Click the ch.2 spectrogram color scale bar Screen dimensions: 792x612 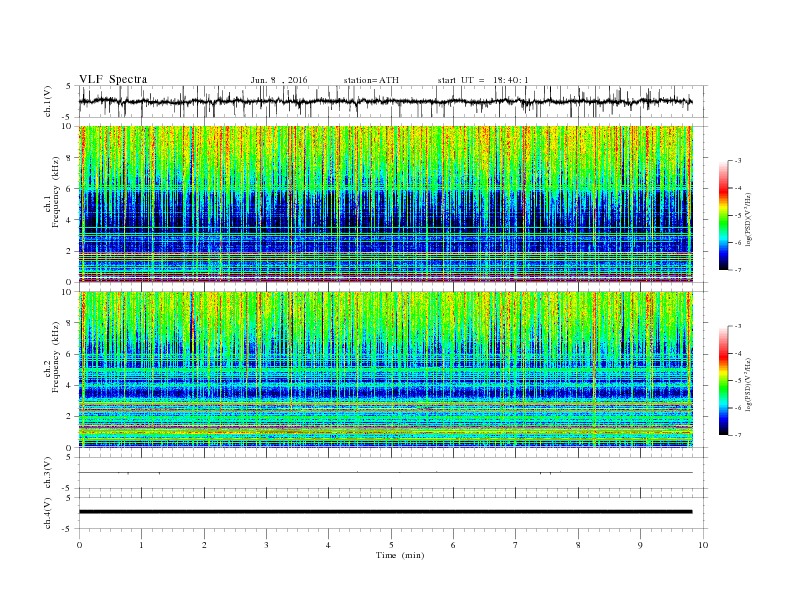click(723, 380)
